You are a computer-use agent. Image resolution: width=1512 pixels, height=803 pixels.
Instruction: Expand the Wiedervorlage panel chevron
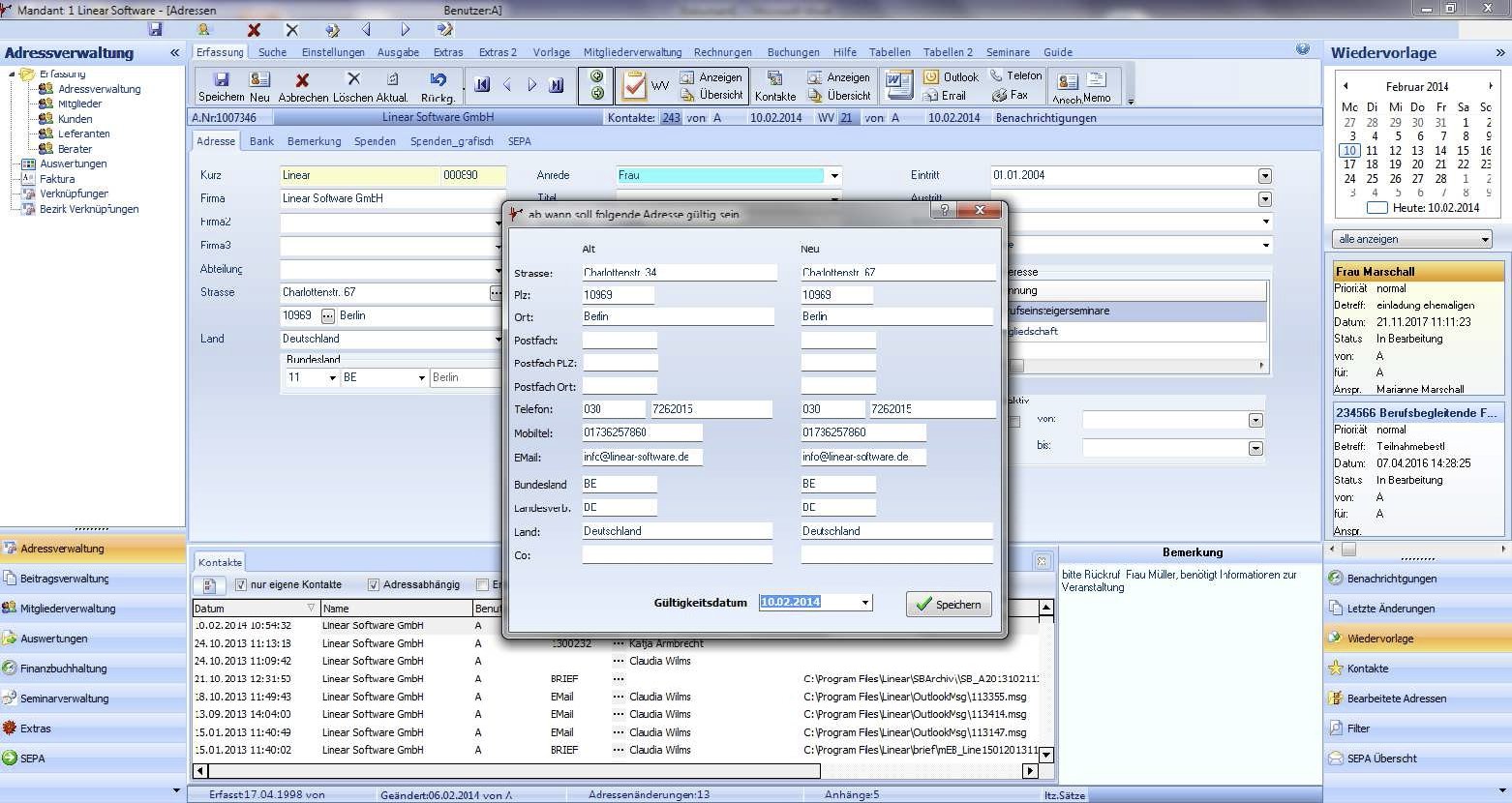tap(1501, 53)
